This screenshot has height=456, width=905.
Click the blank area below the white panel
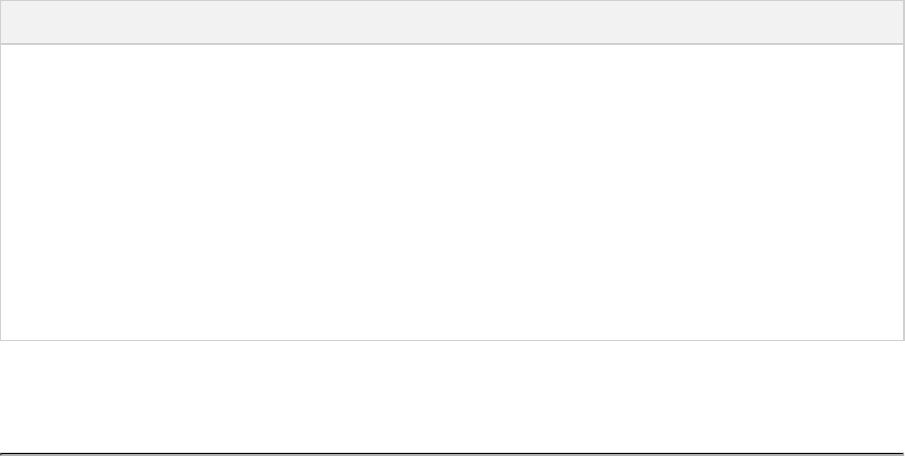point(452,395)
